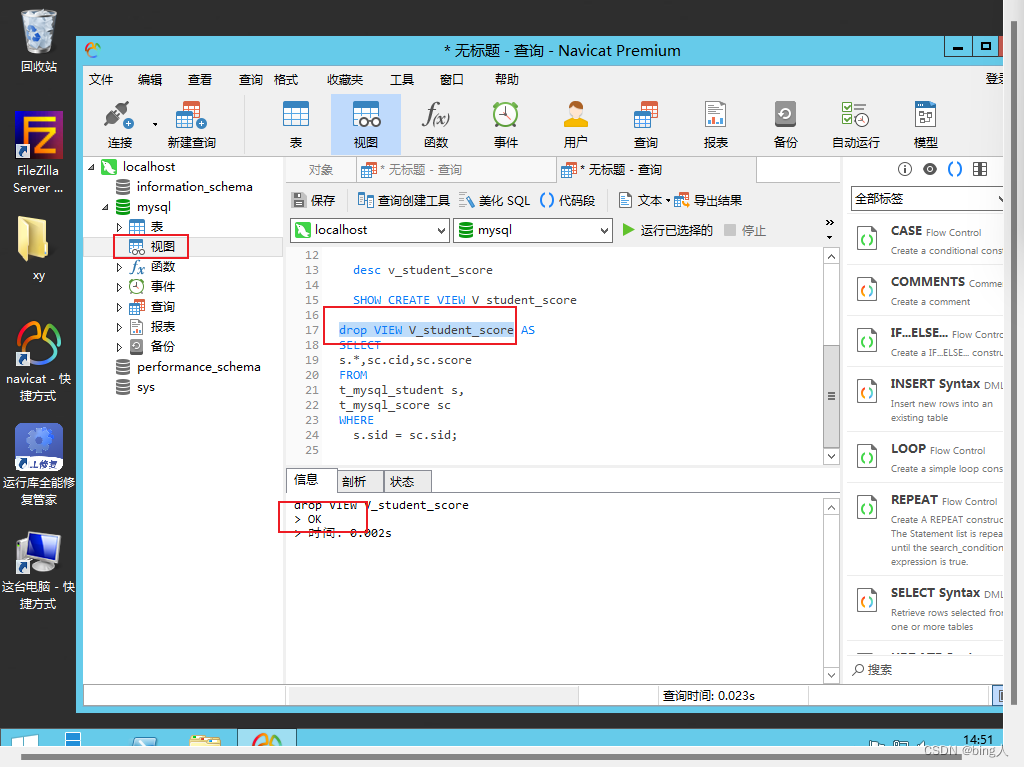Open the localhost connection dropdown

tap(370, 230)
